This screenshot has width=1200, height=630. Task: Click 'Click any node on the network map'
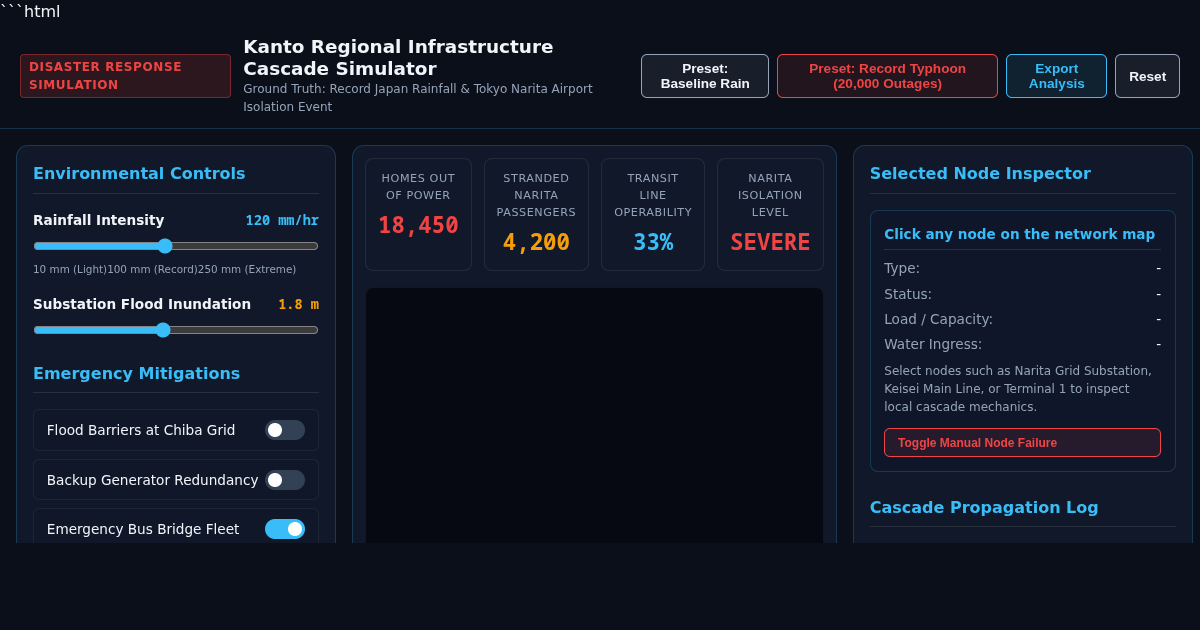pyautogui.click(x=1019, y=234)
